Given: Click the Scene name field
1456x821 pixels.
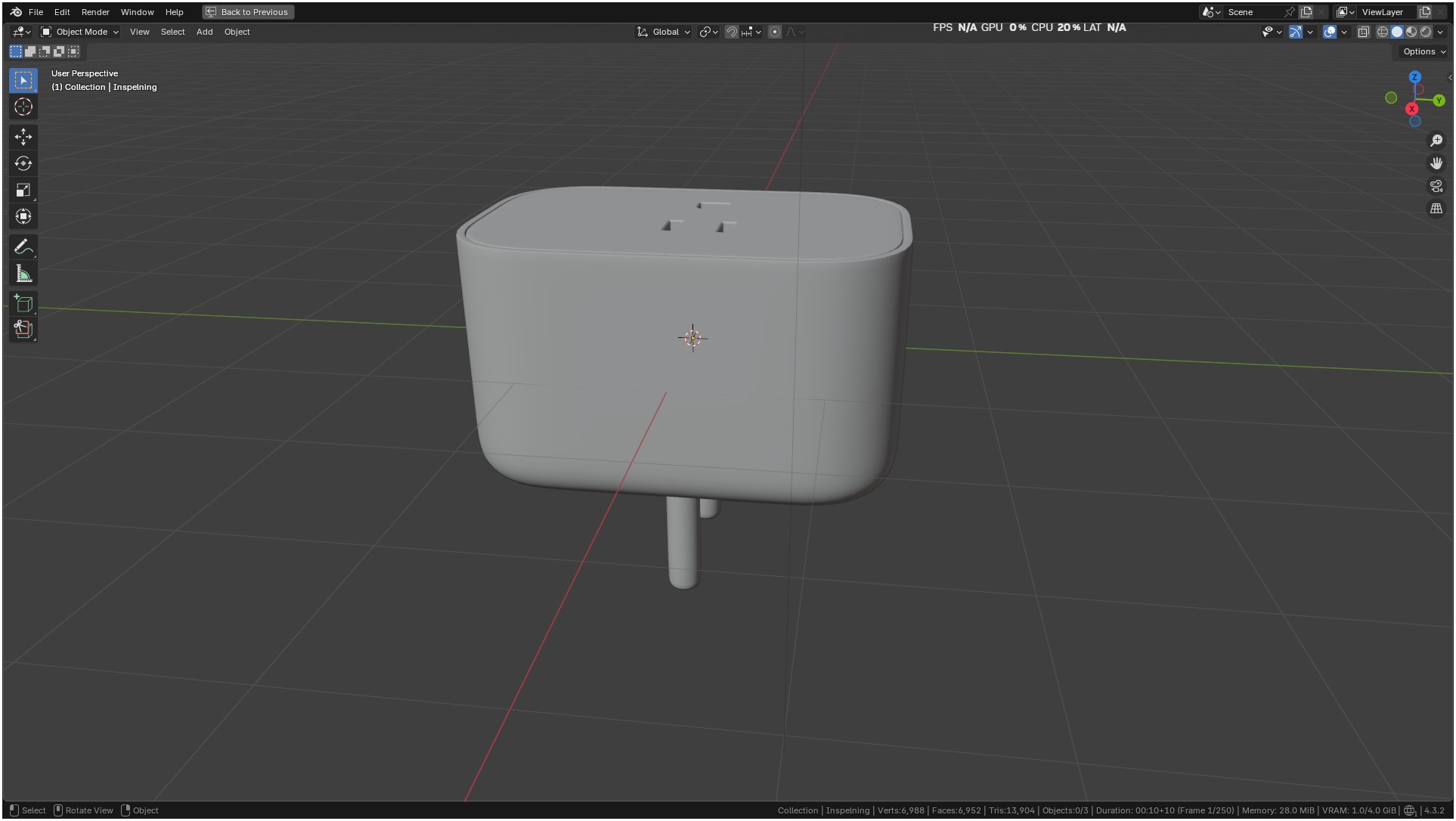Looking at the screenshot, I should click(1253, 12).
